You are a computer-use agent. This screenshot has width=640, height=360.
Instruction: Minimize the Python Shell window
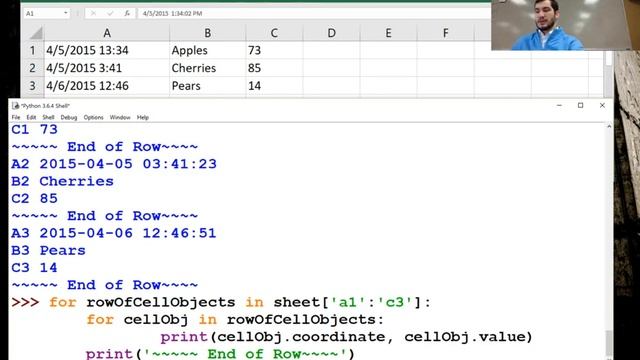point(559,105)
